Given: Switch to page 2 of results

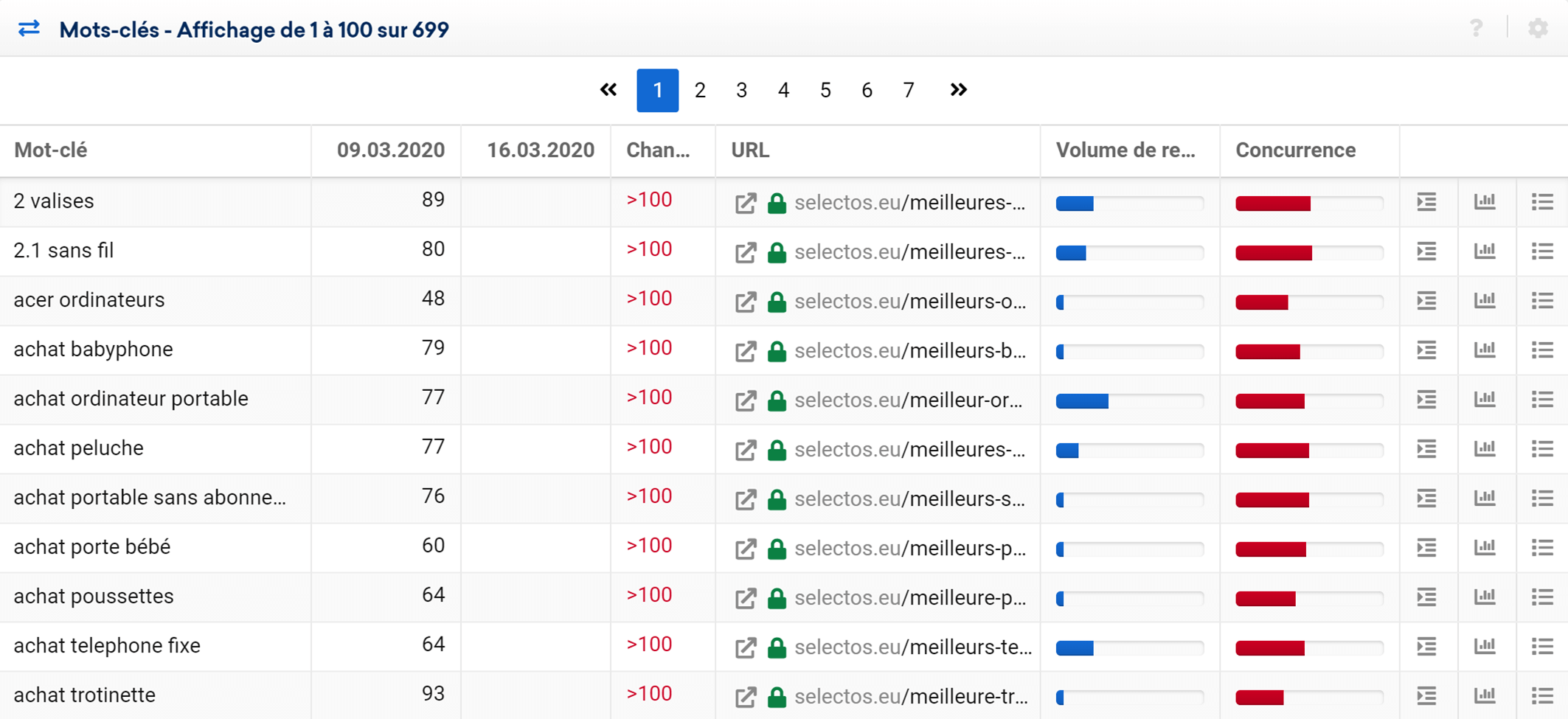Looking at the screenshot, I should (700, 90).
